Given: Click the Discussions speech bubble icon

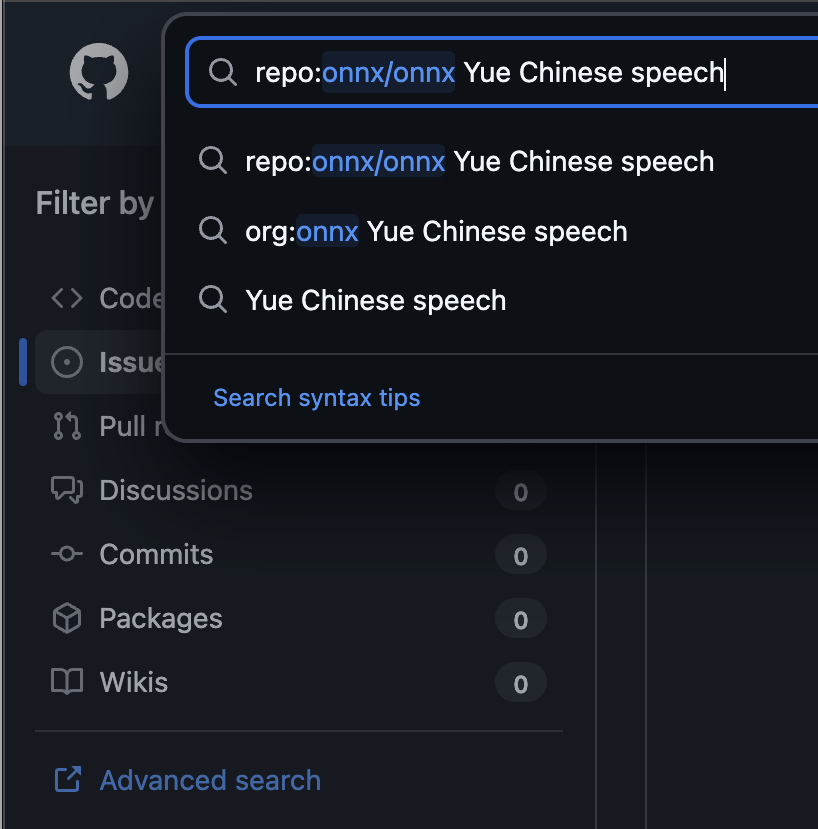Looking at the screenshot, I should click(x=67, y=490).
